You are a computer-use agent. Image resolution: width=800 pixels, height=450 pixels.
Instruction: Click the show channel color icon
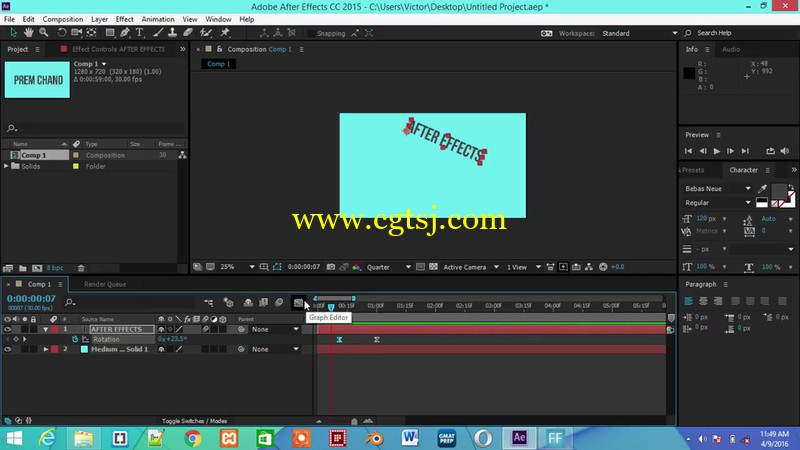click(x=356, y=267)
